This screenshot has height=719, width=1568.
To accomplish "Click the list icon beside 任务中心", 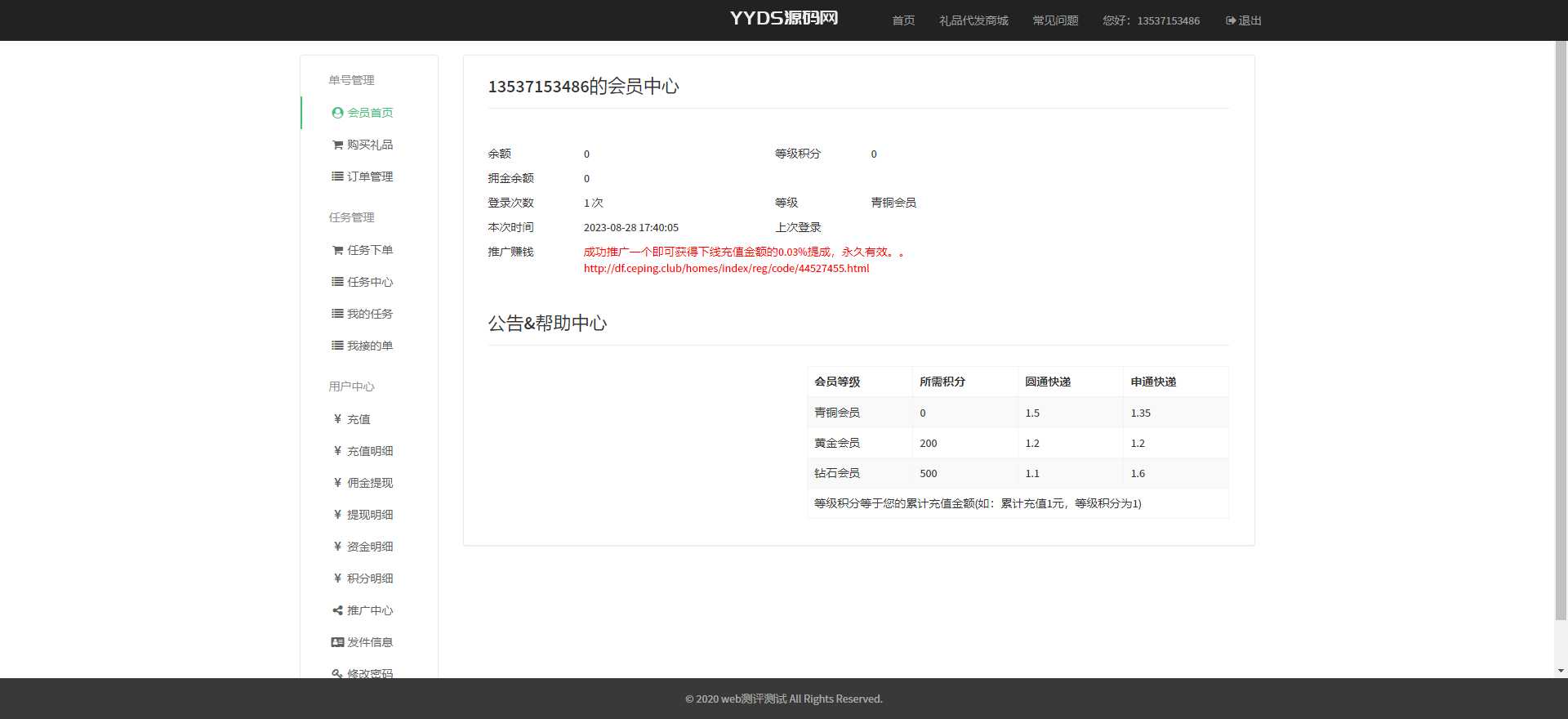I will 337,282.
